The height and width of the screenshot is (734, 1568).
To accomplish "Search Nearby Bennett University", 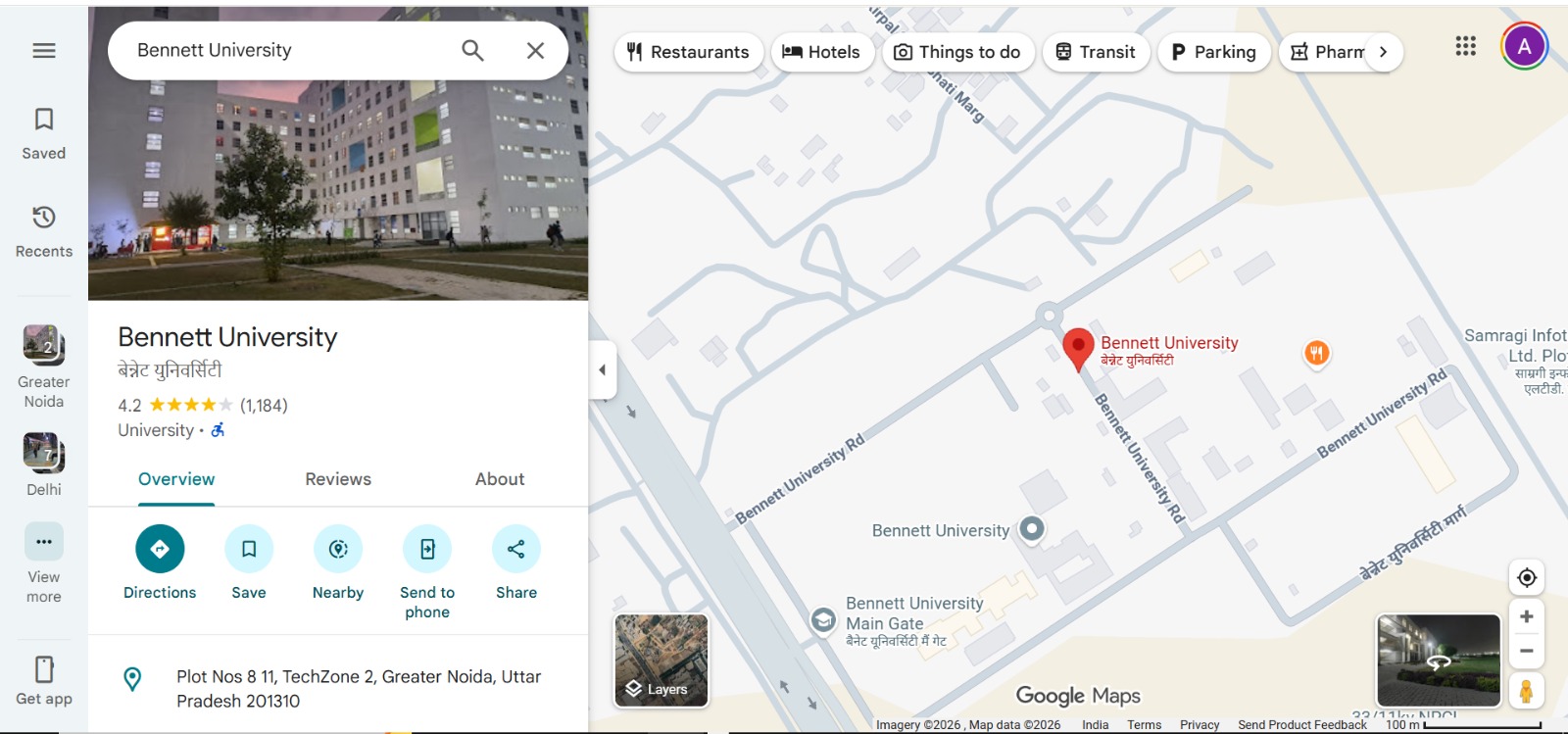I will click(338, 563).
